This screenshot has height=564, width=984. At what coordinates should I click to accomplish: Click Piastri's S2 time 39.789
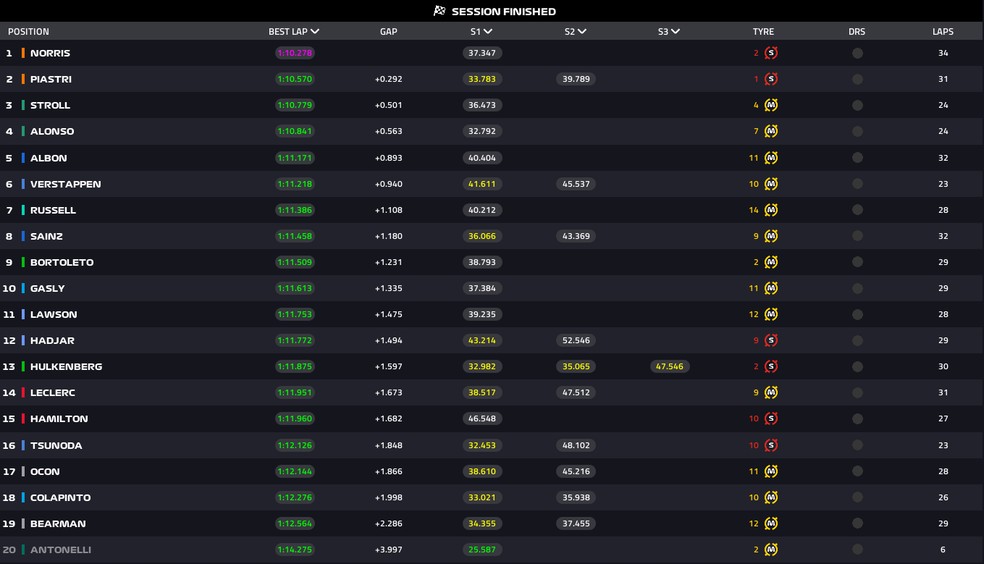(576, 79)
